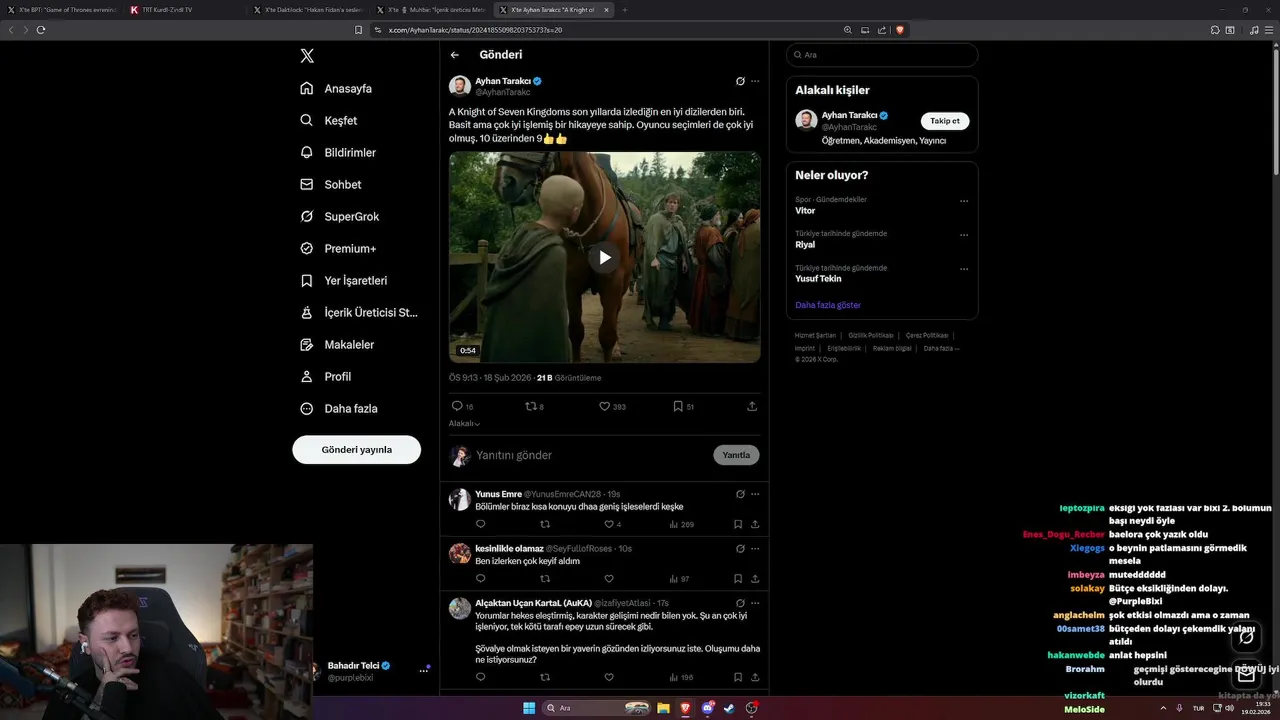Open more options on Yunus Emre's reply

(755, 493)
